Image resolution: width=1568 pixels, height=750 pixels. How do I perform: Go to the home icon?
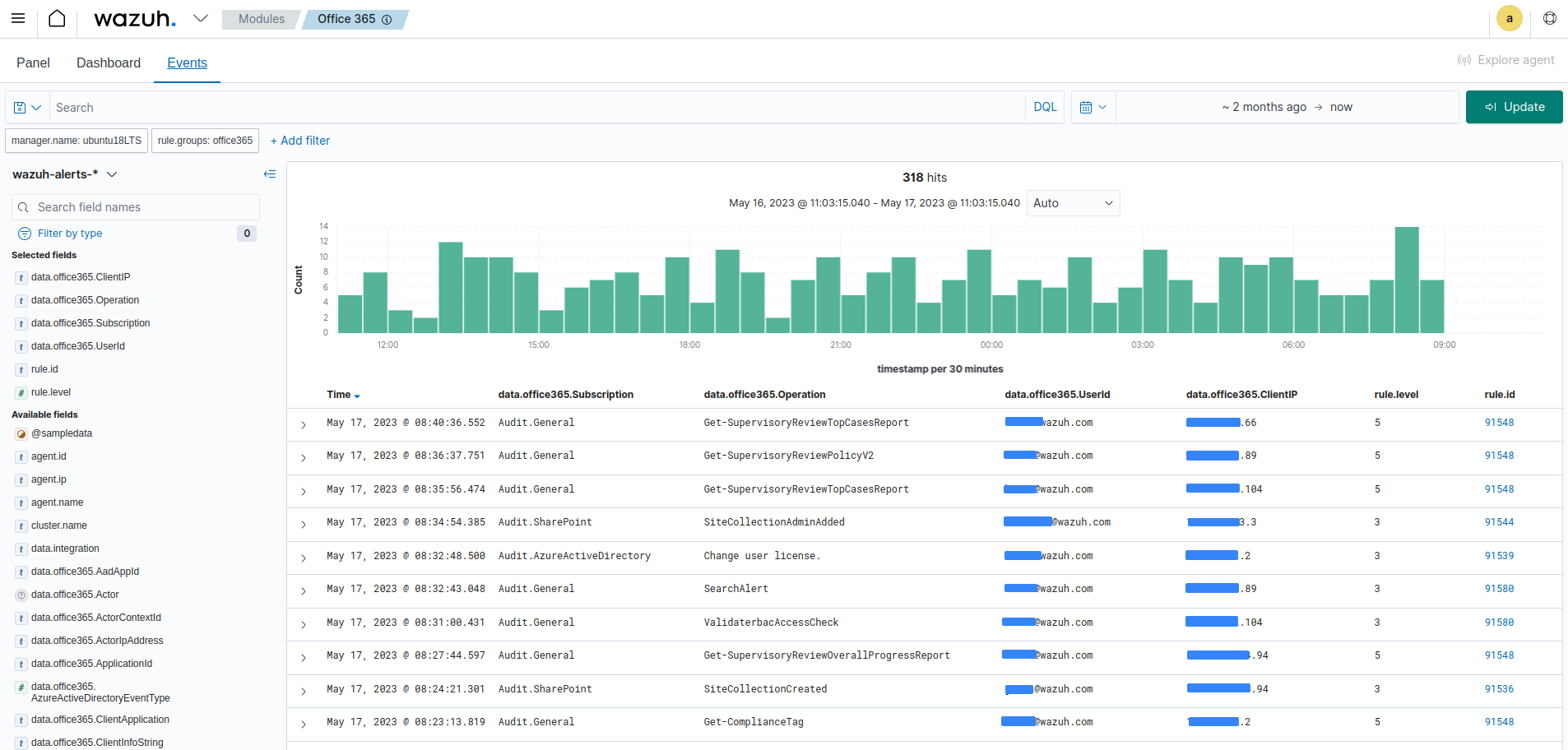pos(57,18)
